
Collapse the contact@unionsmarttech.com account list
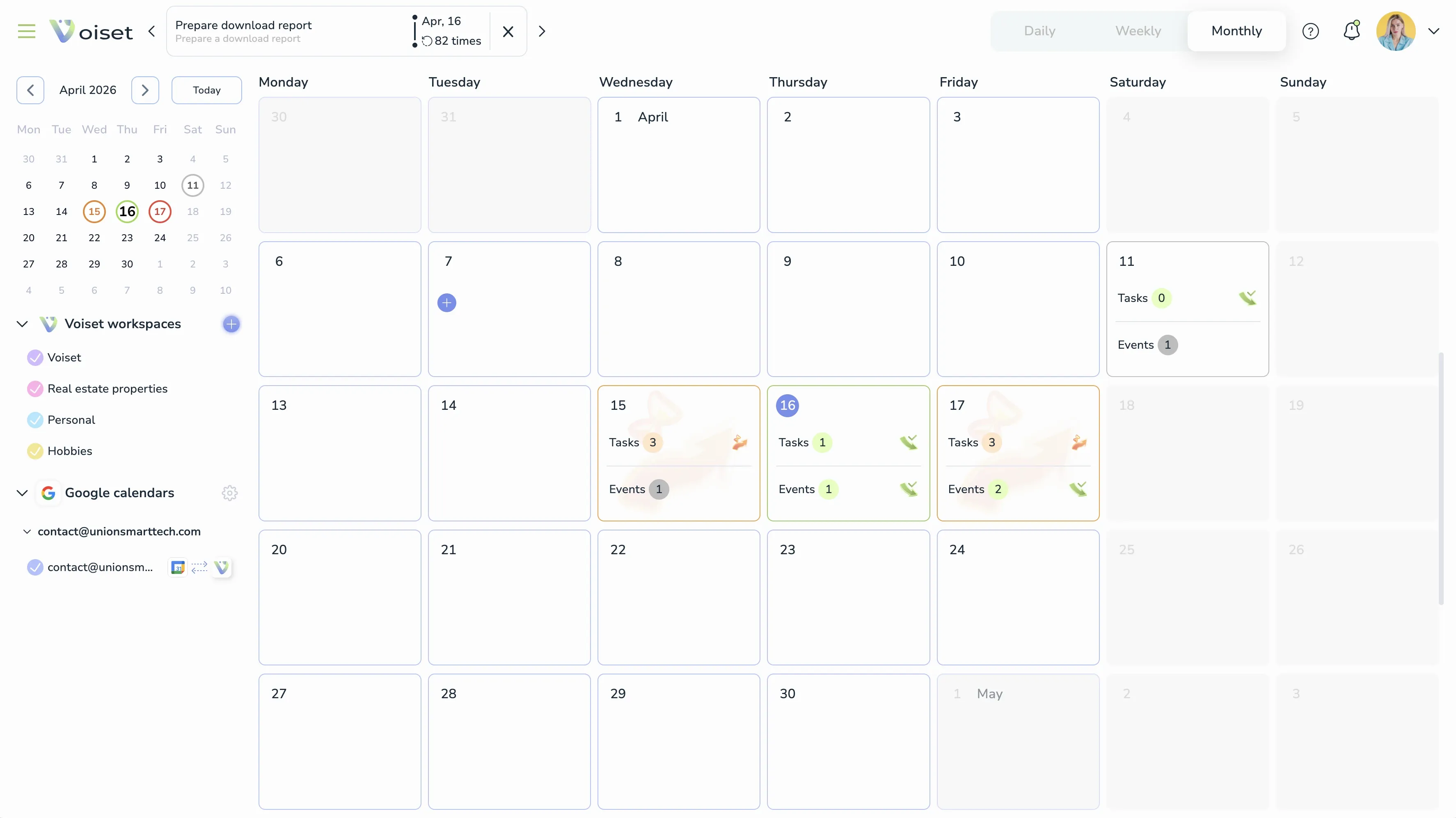tap(27, 531)
